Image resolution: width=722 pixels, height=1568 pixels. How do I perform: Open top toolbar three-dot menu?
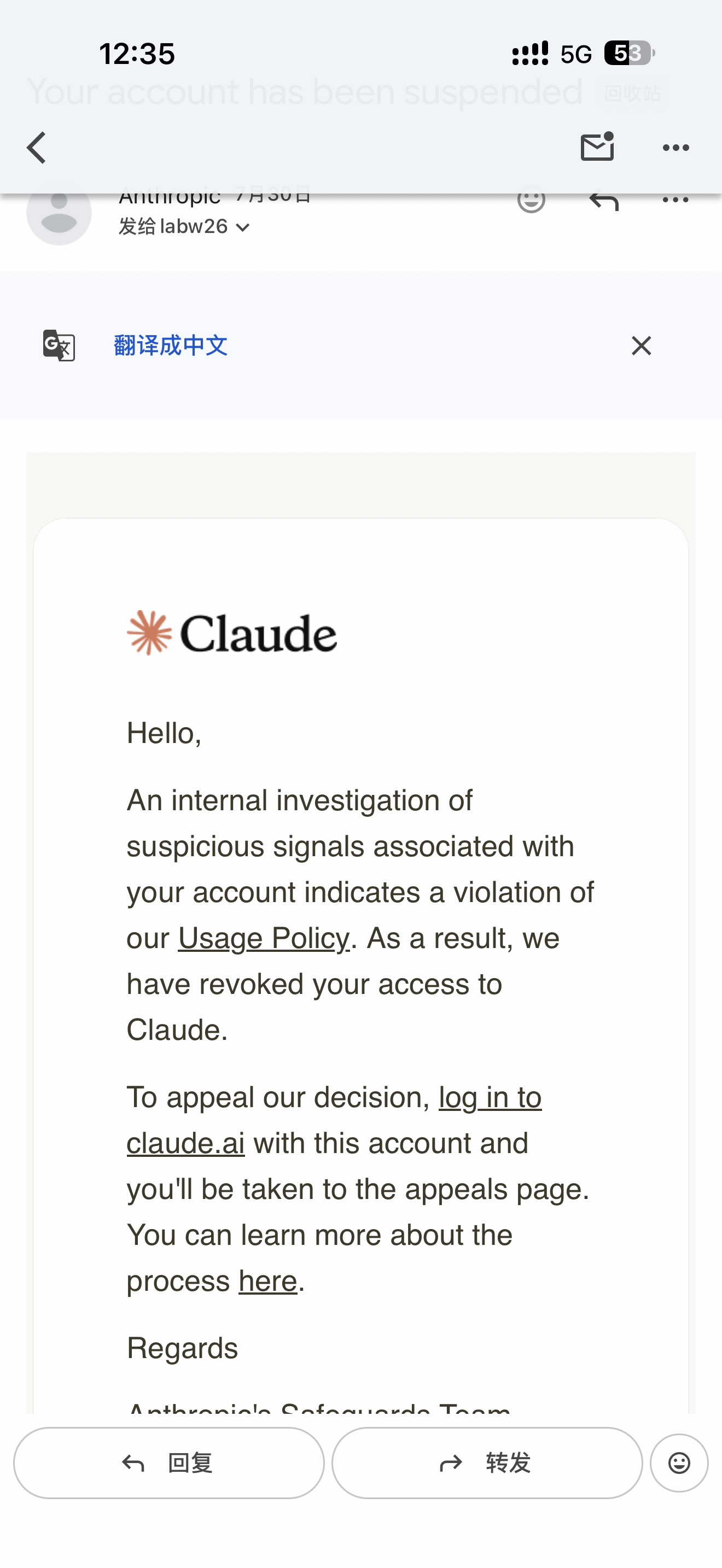[676, 148]
